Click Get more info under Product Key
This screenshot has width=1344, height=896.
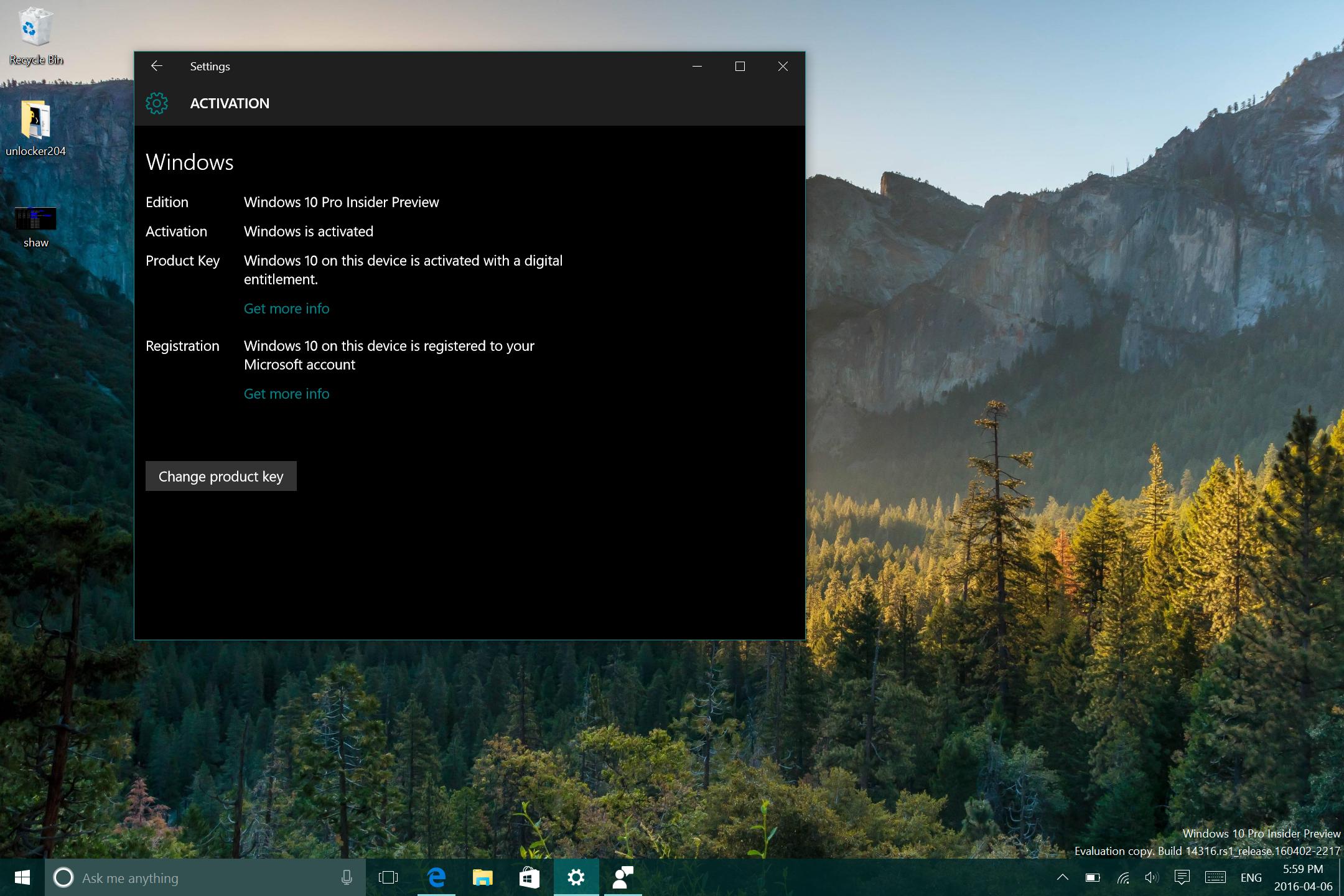286,309
